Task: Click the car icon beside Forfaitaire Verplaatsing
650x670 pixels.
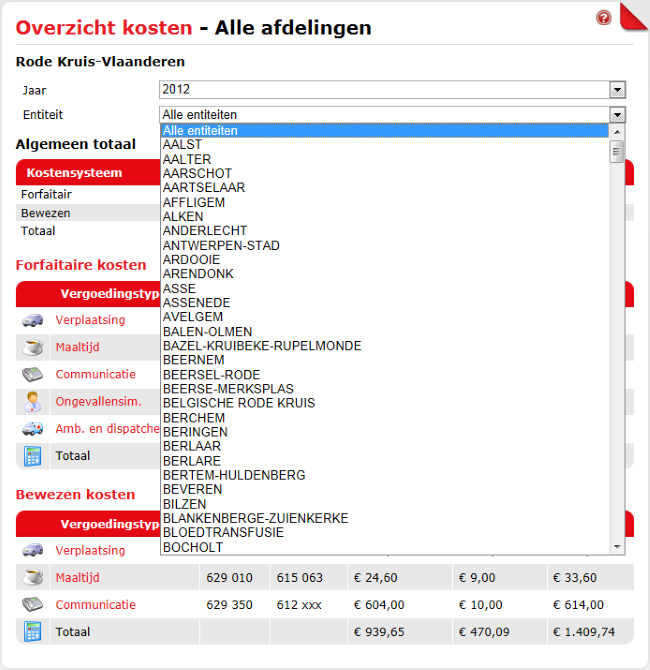Action: [32, 320]
